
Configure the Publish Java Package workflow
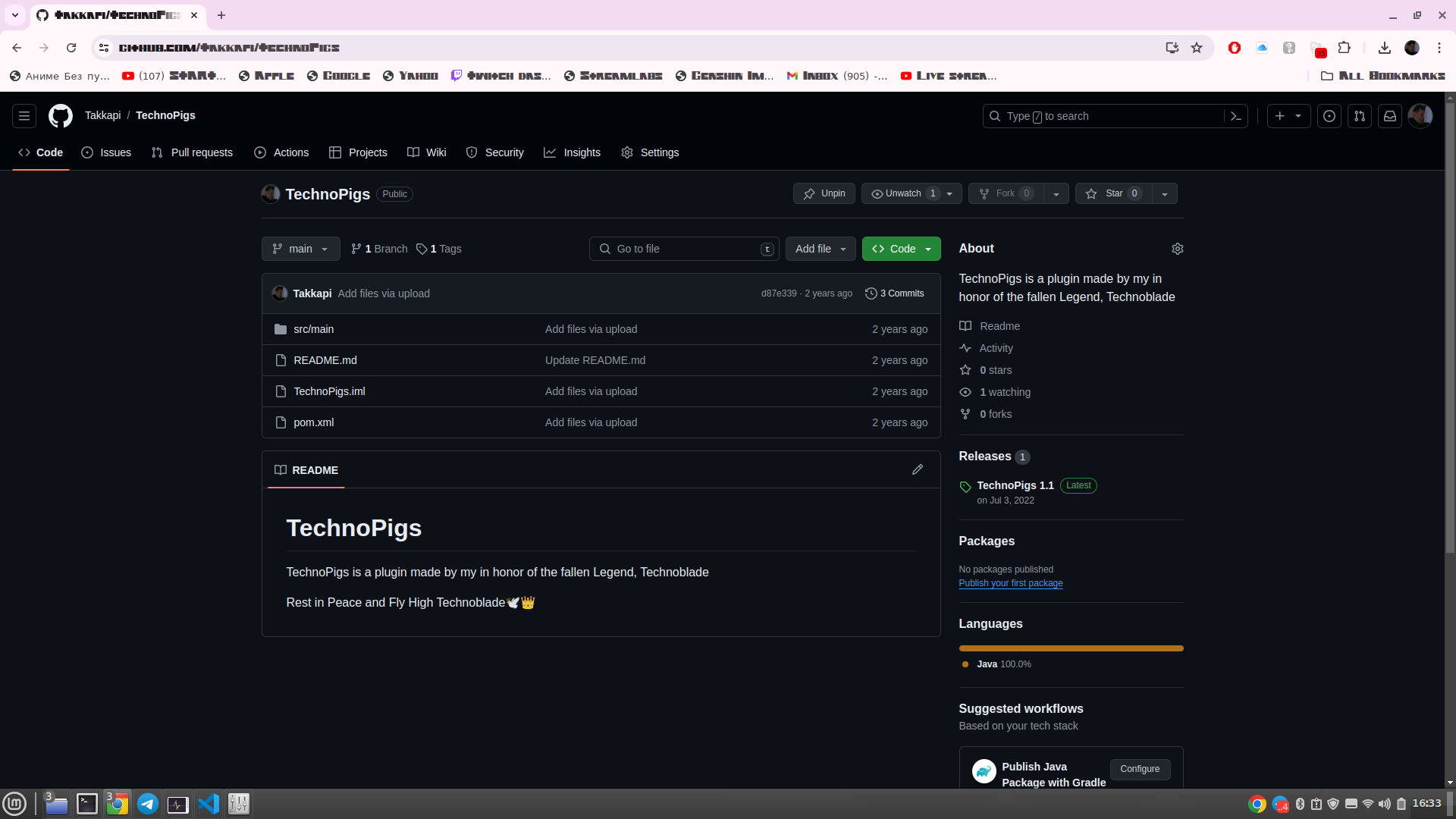[1139, 769]
